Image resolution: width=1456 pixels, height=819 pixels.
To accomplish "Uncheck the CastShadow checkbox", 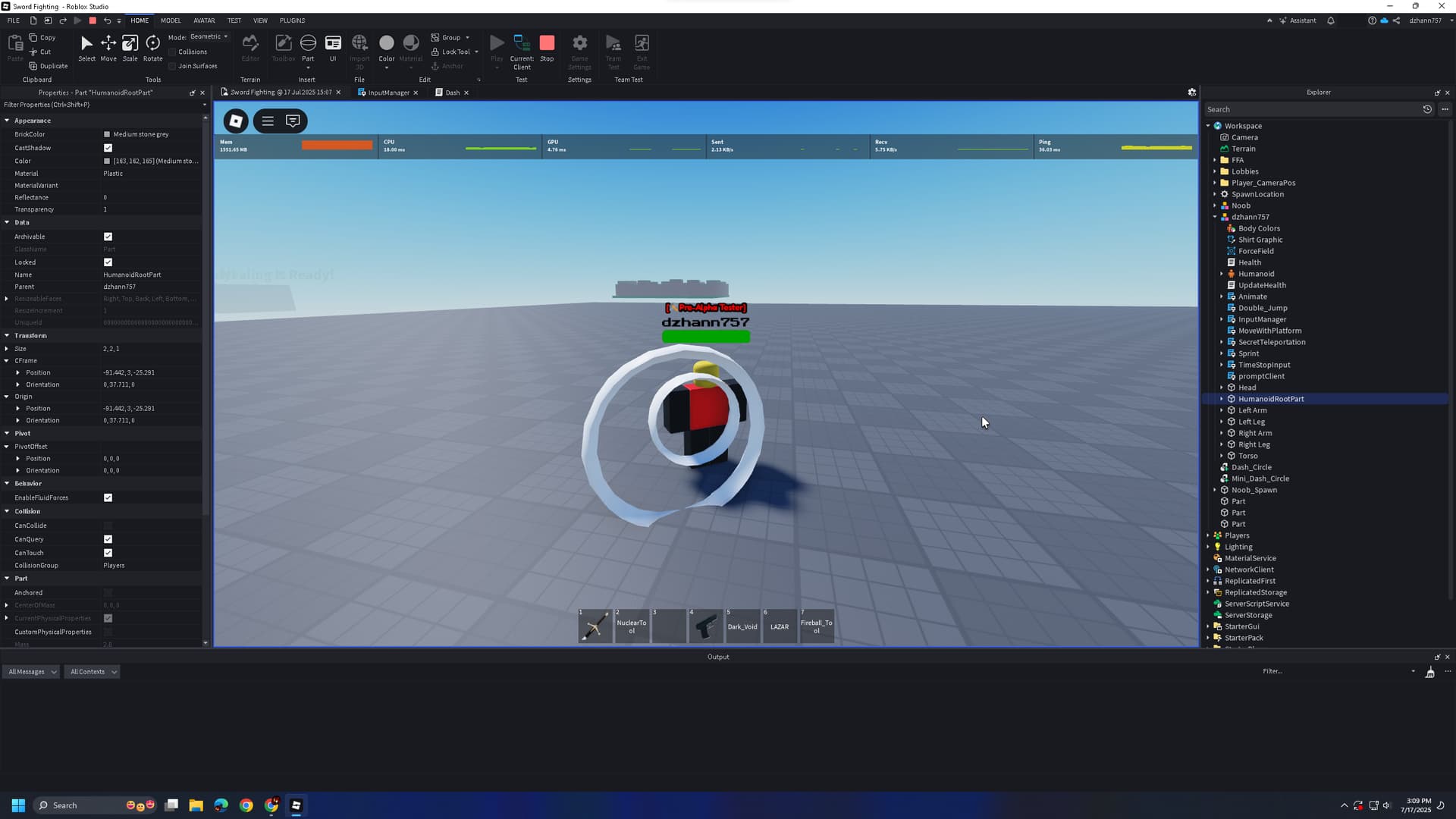I will [x=108, y=148].
